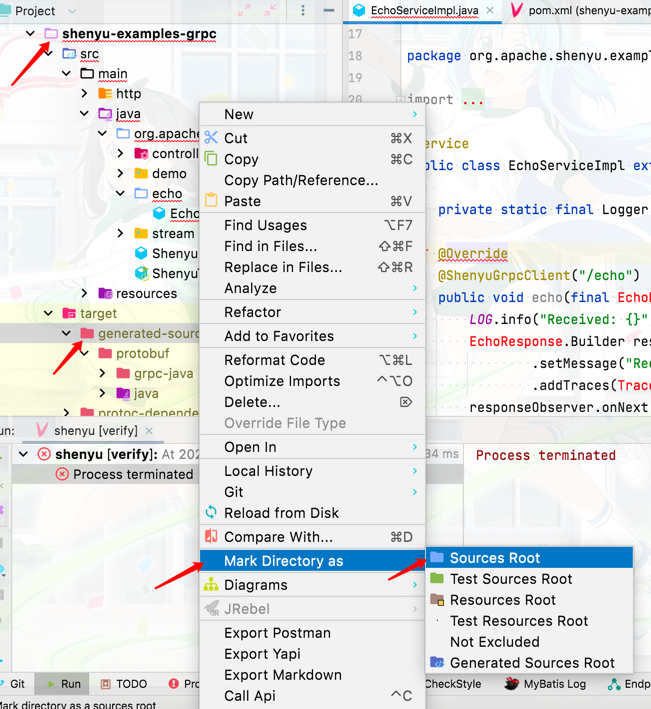This screenshot has height=709, width=651.
Task: Click the Compare With icon
Action: (211, 537)
